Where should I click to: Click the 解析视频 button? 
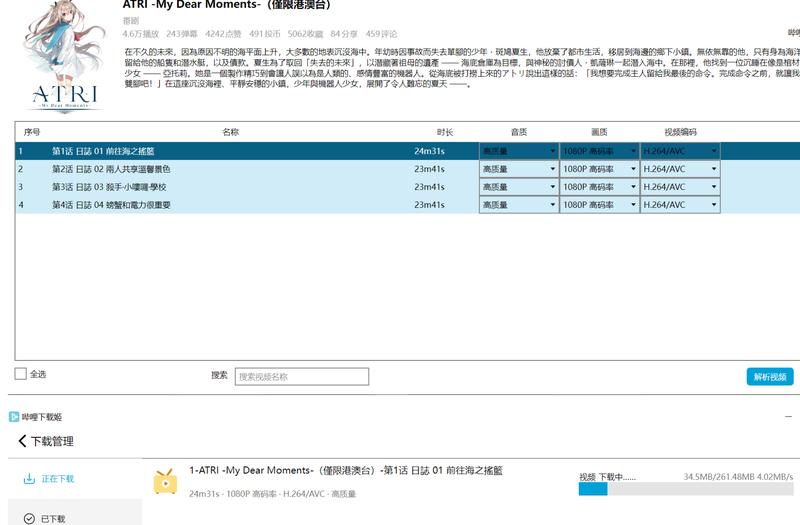tap(770, 377)
